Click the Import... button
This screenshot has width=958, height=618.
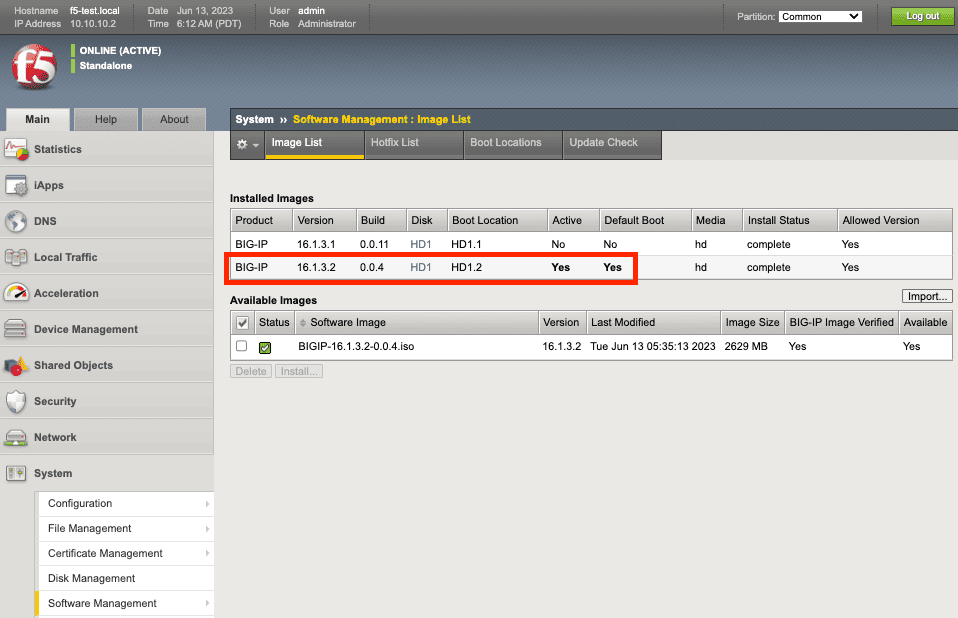[927, 296]
